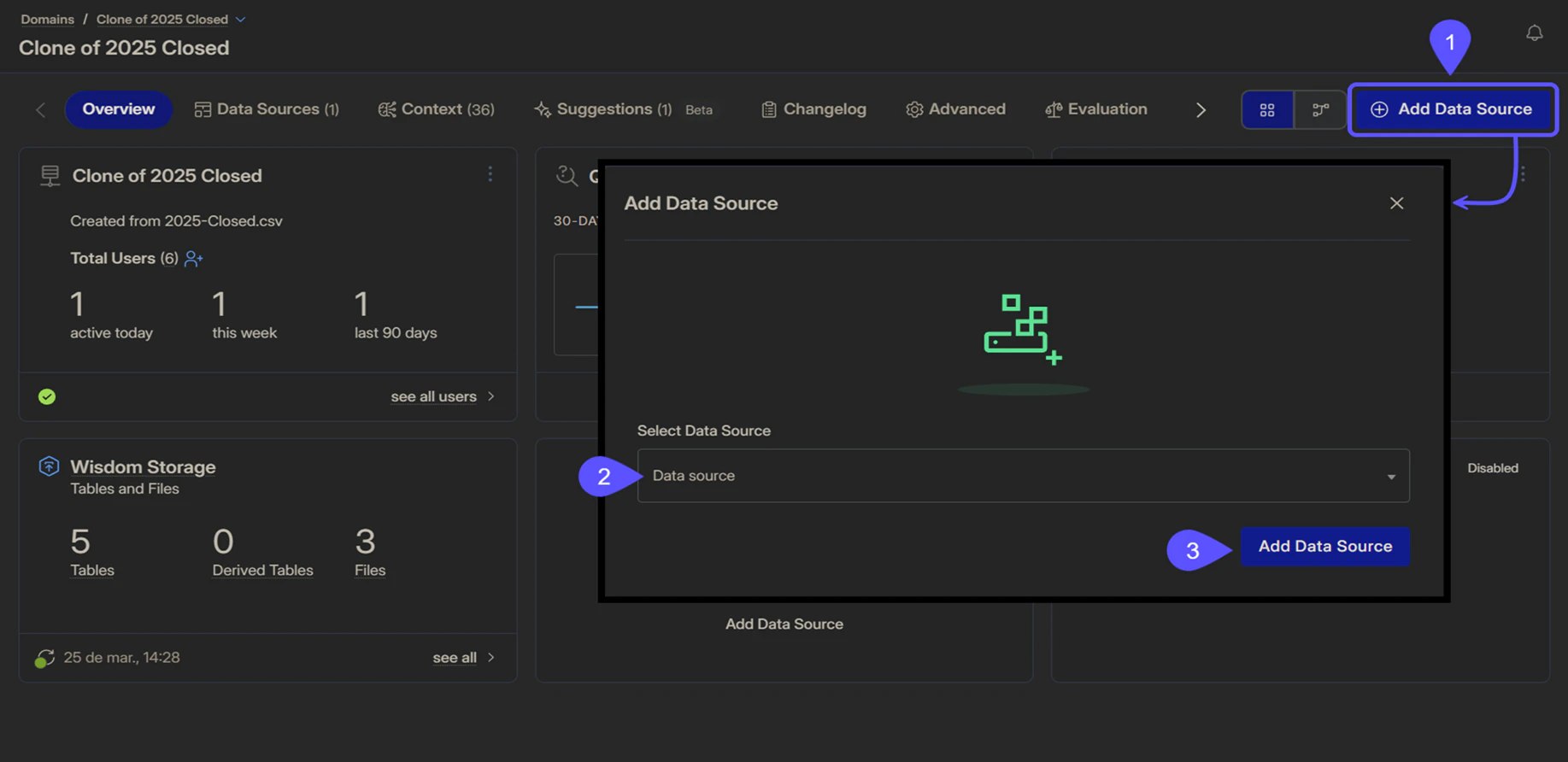Click the '1 last 90 days' stat
The height and width of the screenshot is (762, 1568).
coord(396,315)
